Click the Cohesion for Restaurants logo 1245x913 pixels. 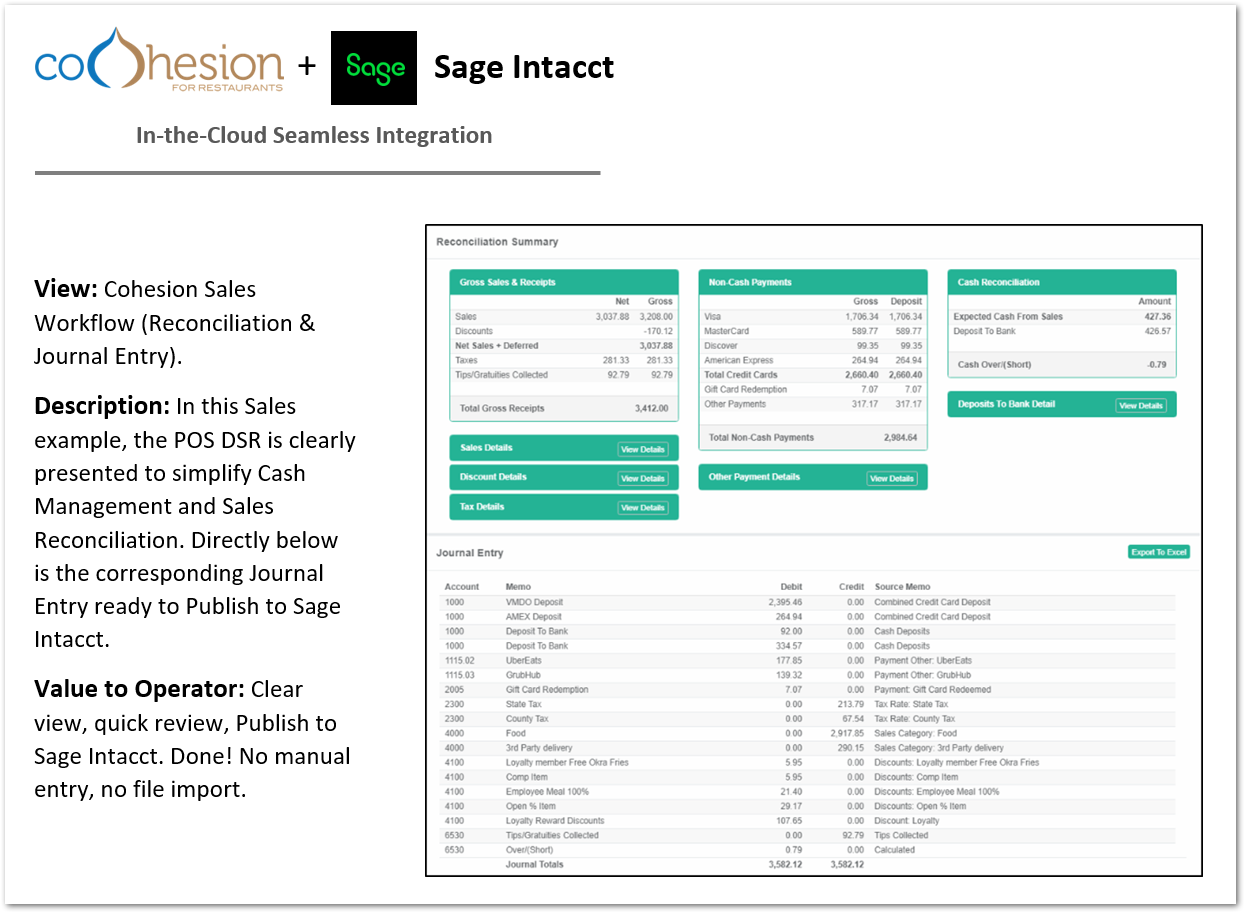[x=160, y=65]
